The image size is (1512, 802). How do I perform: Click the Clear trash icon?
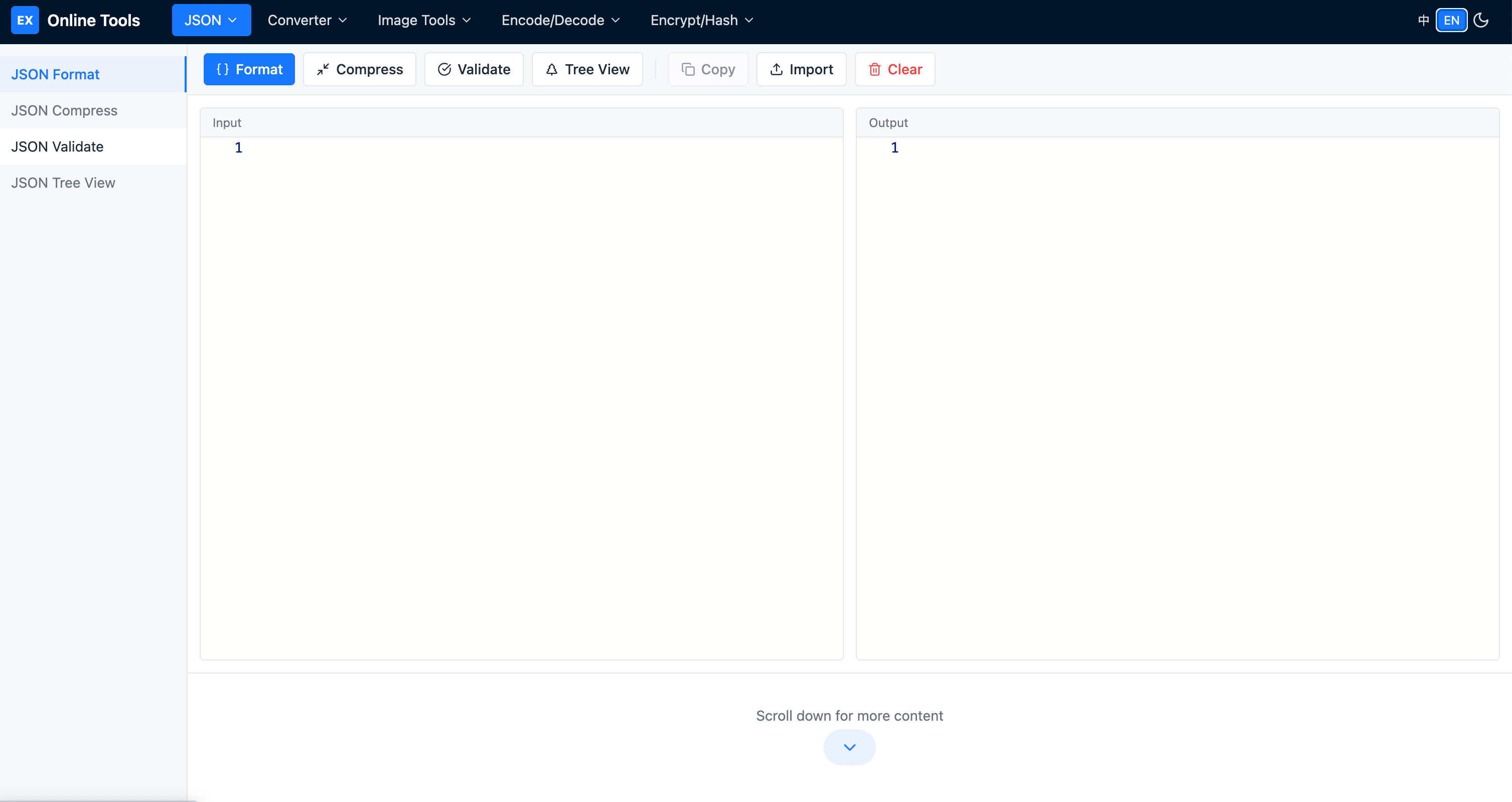(875, 69)
